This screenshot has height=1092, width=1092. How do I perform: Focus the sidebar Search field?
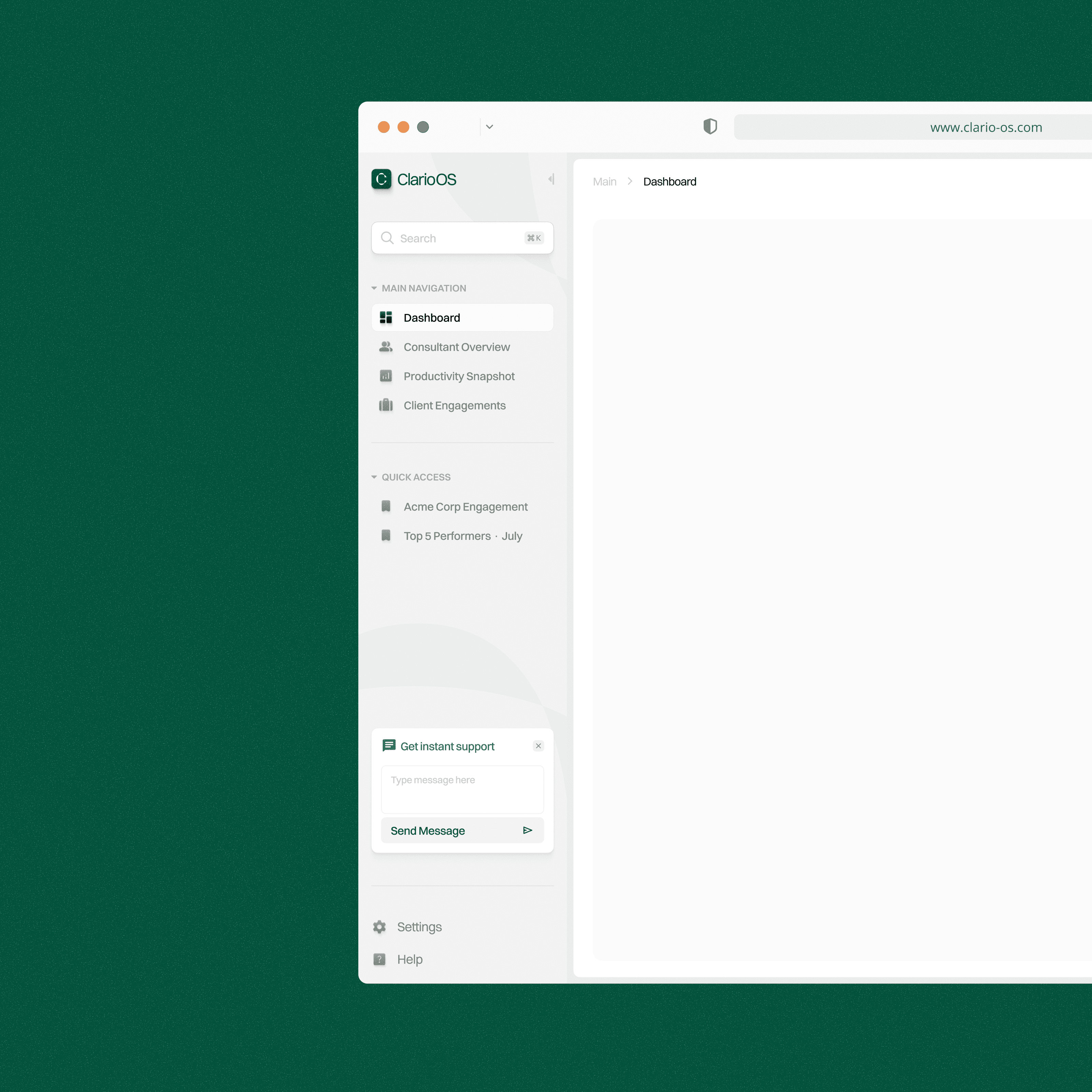[x=458, y=238]
